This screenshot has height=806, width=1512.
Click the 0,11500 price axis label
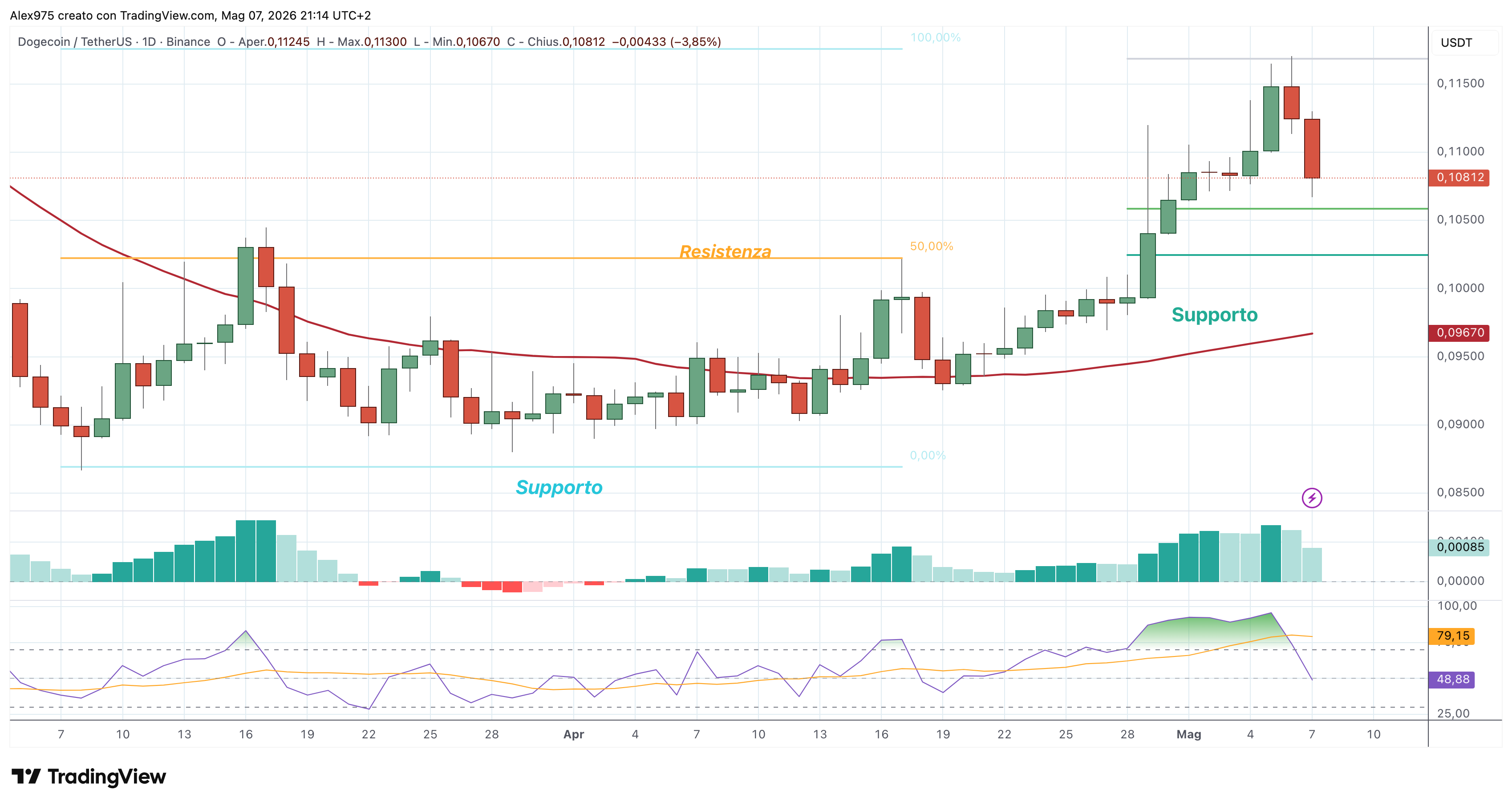[x=1460, y=83]
